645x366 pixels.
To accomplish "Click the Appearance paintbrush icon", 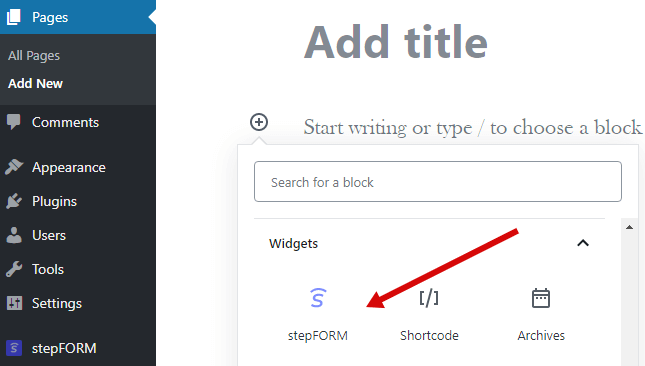I will pos(14,167).
